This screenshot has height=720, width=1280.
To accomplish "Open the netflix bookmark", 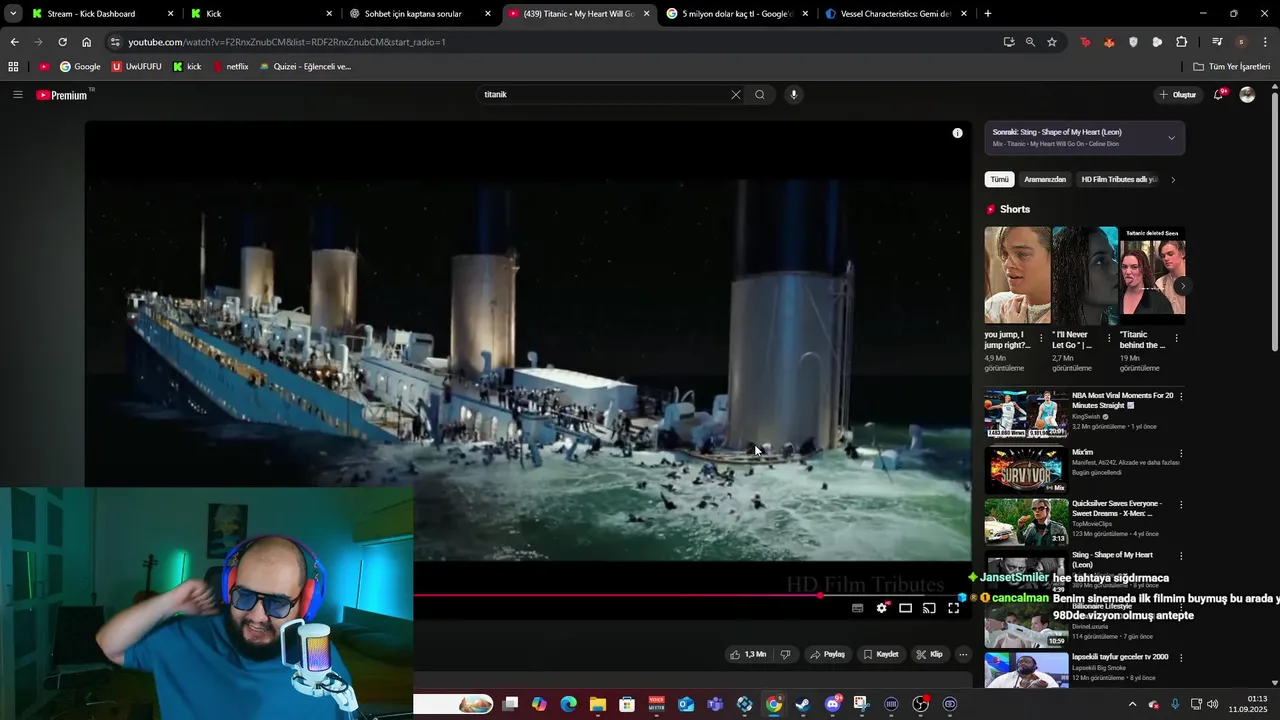I will [230, 67].
